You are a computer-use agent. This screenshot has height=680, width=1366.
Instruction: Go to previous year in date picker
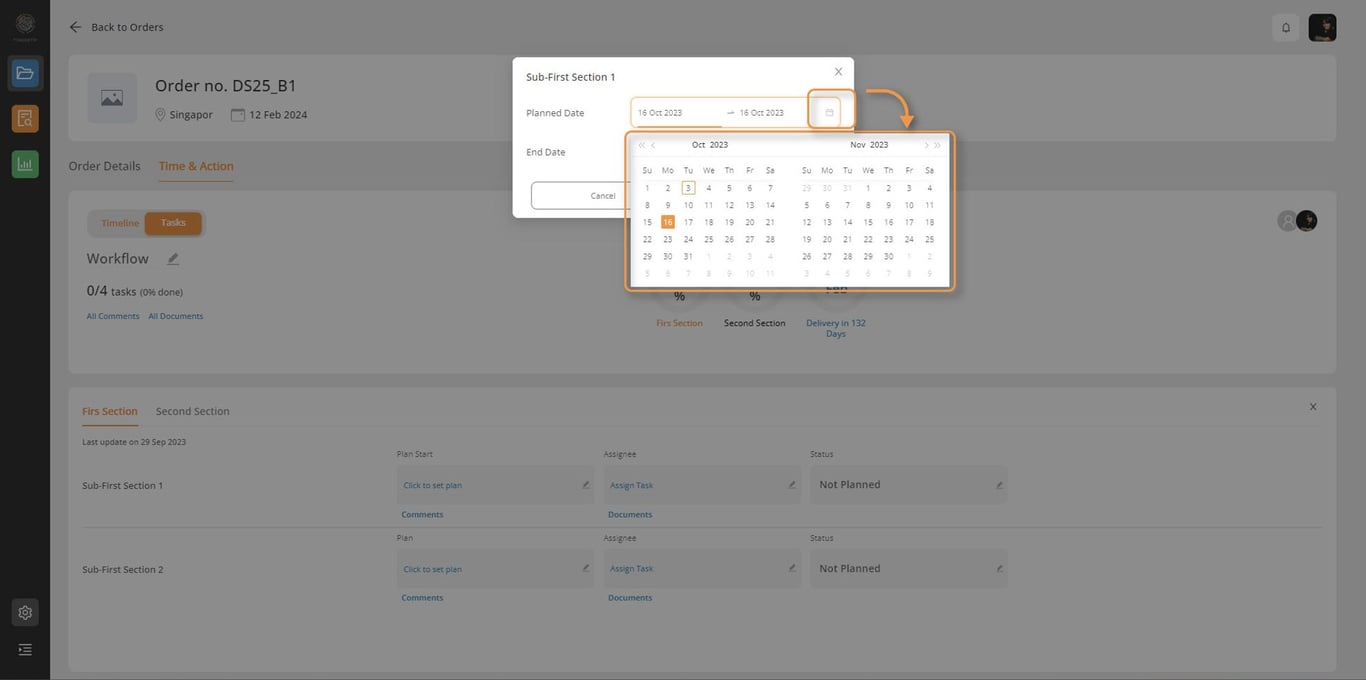[x=641, y=145]
